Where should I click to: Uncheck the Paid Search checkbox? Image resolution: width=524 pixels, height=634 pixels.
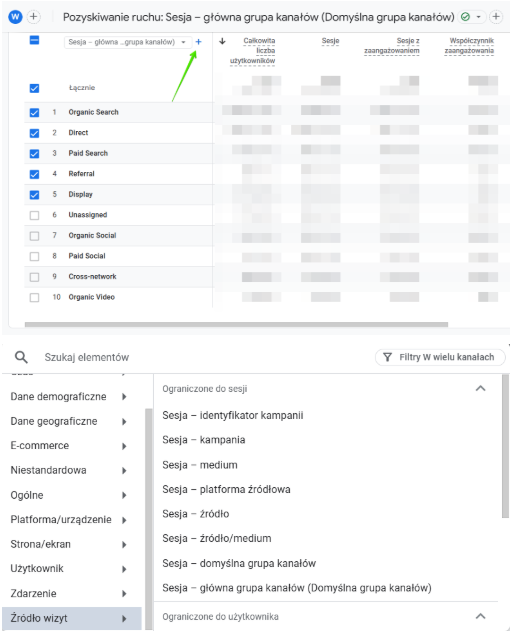[34, 154]
